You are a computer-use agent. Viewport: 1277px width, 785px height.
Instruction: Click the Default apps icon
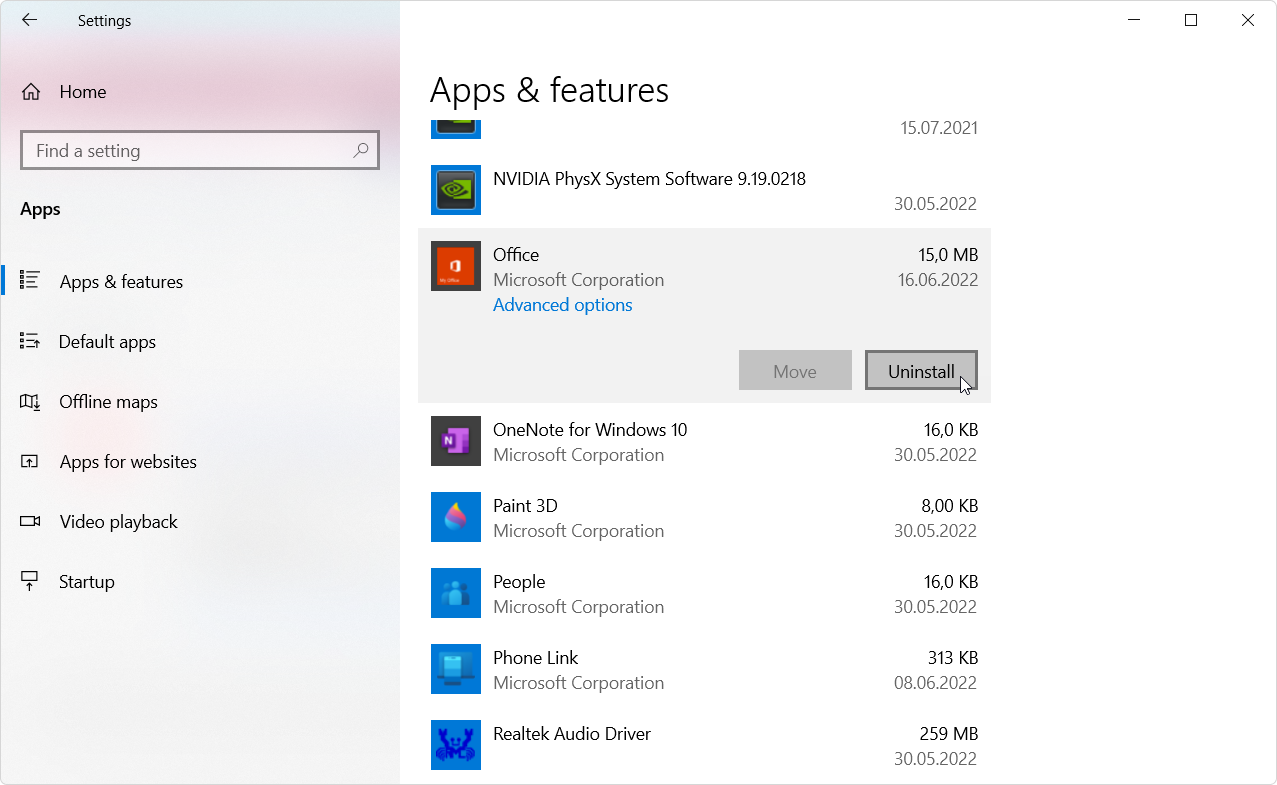point(30,341)
